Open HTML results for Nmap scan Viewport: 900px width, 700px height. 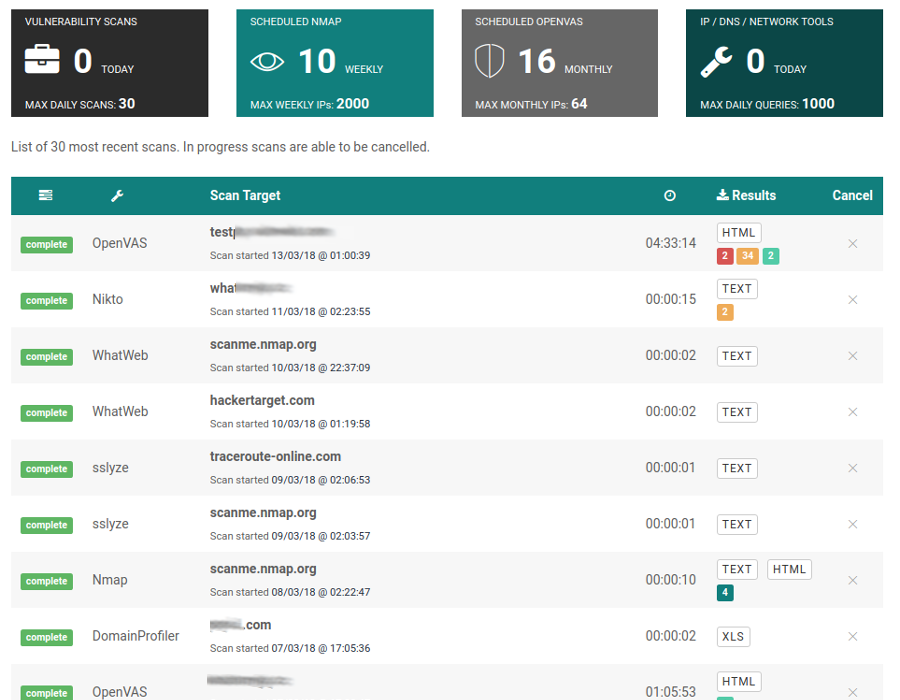pyautogui.click(x=789, y=570)
